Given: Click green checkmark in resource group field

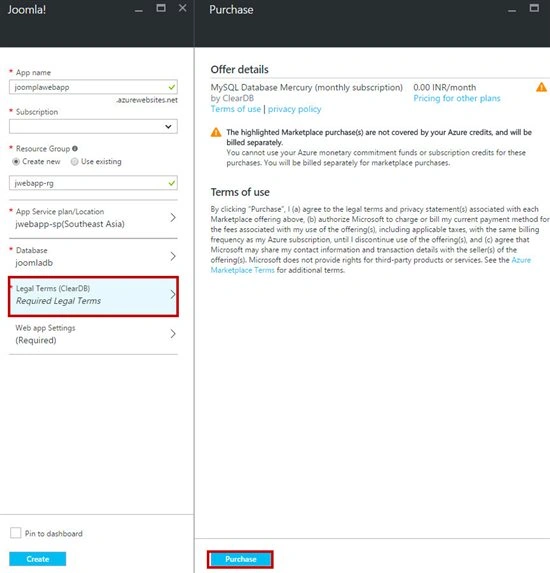Looking at the screenshot, I should point(171,183).
